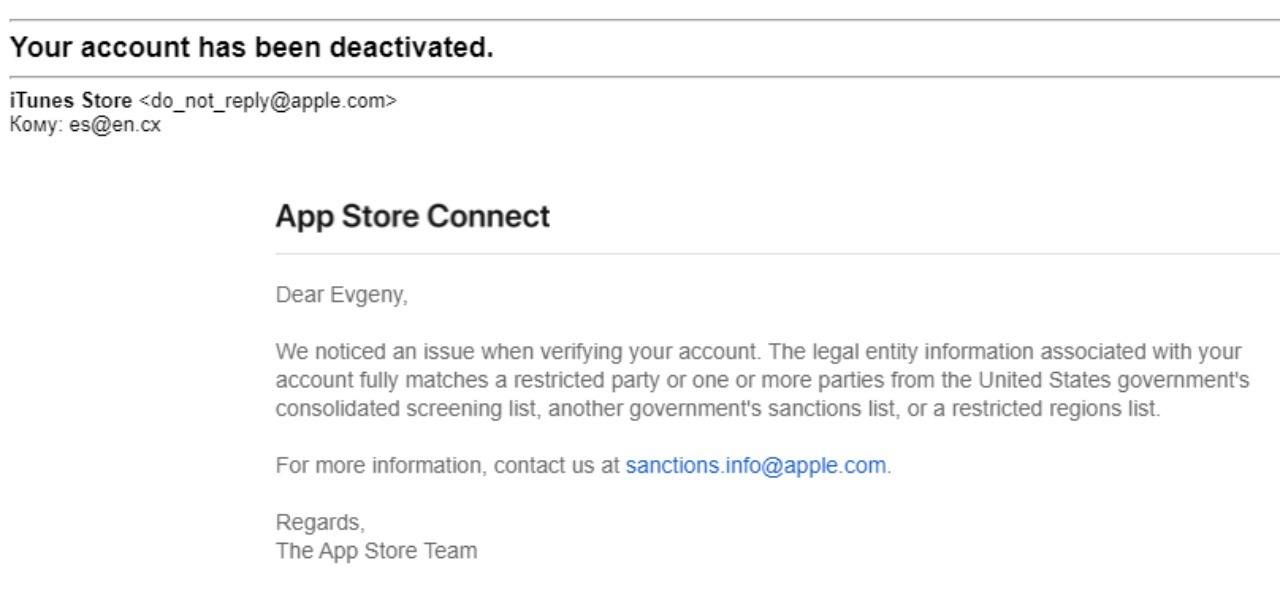The image size is (1280, 590).
Task: Click the subject line 'Your account has been deactivated.'
Action: [251, 47]
